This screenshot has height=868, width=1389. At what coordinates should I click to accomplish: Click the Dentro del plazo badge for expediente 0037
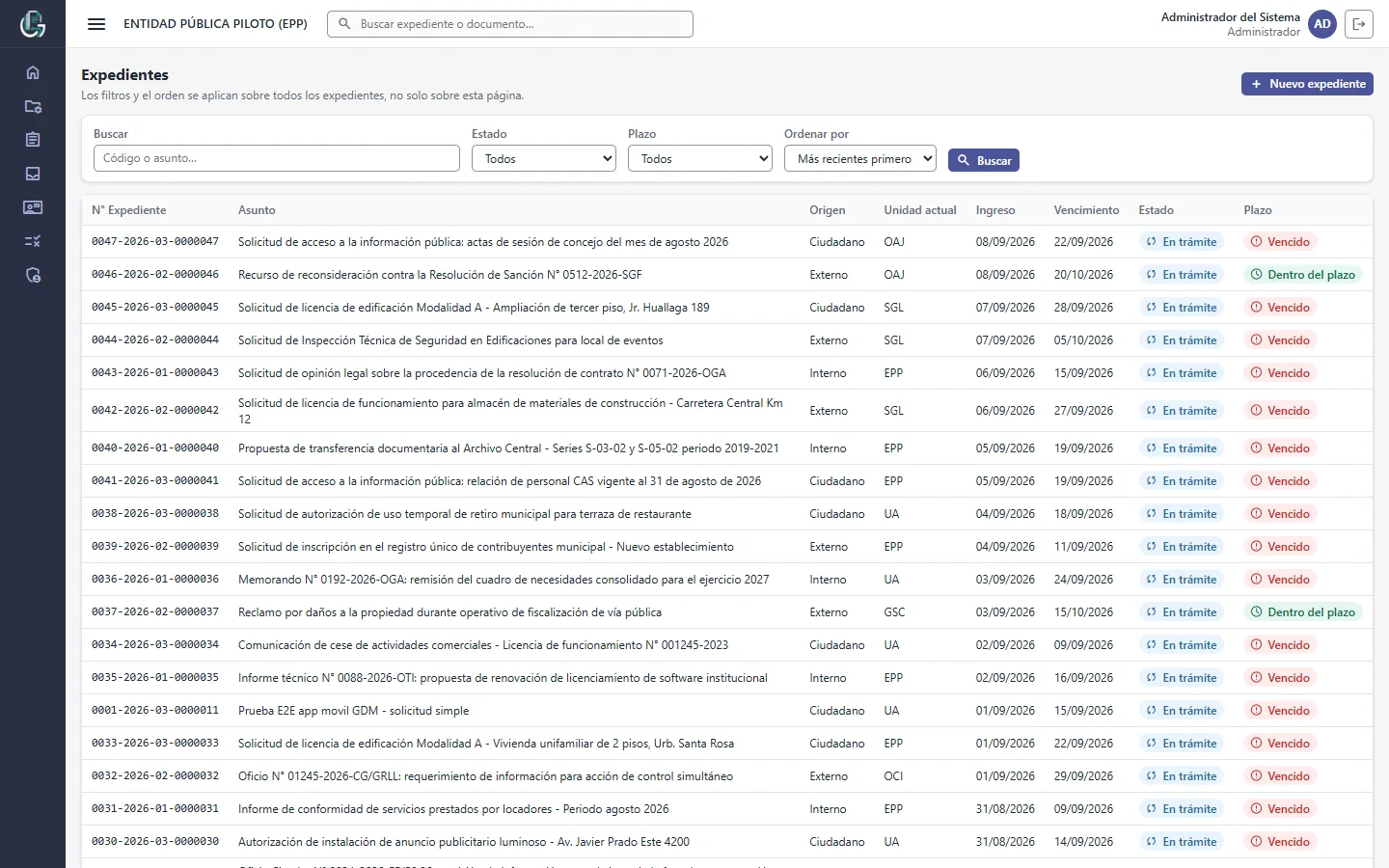pyautogui.click(x=1303, y=612)
